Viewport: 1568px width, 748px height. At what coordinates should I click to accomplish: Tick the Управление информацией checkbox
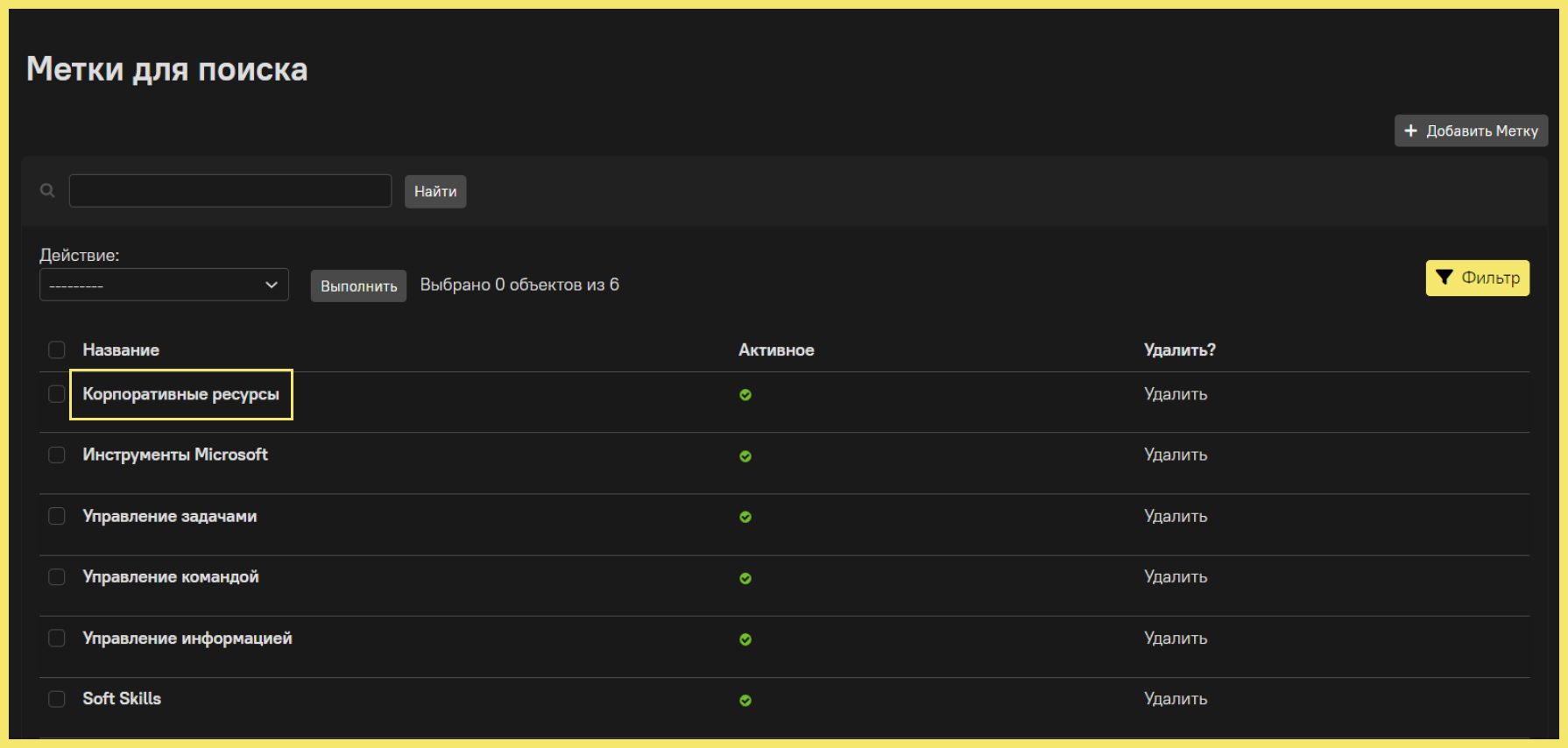(x=57, y=638)
